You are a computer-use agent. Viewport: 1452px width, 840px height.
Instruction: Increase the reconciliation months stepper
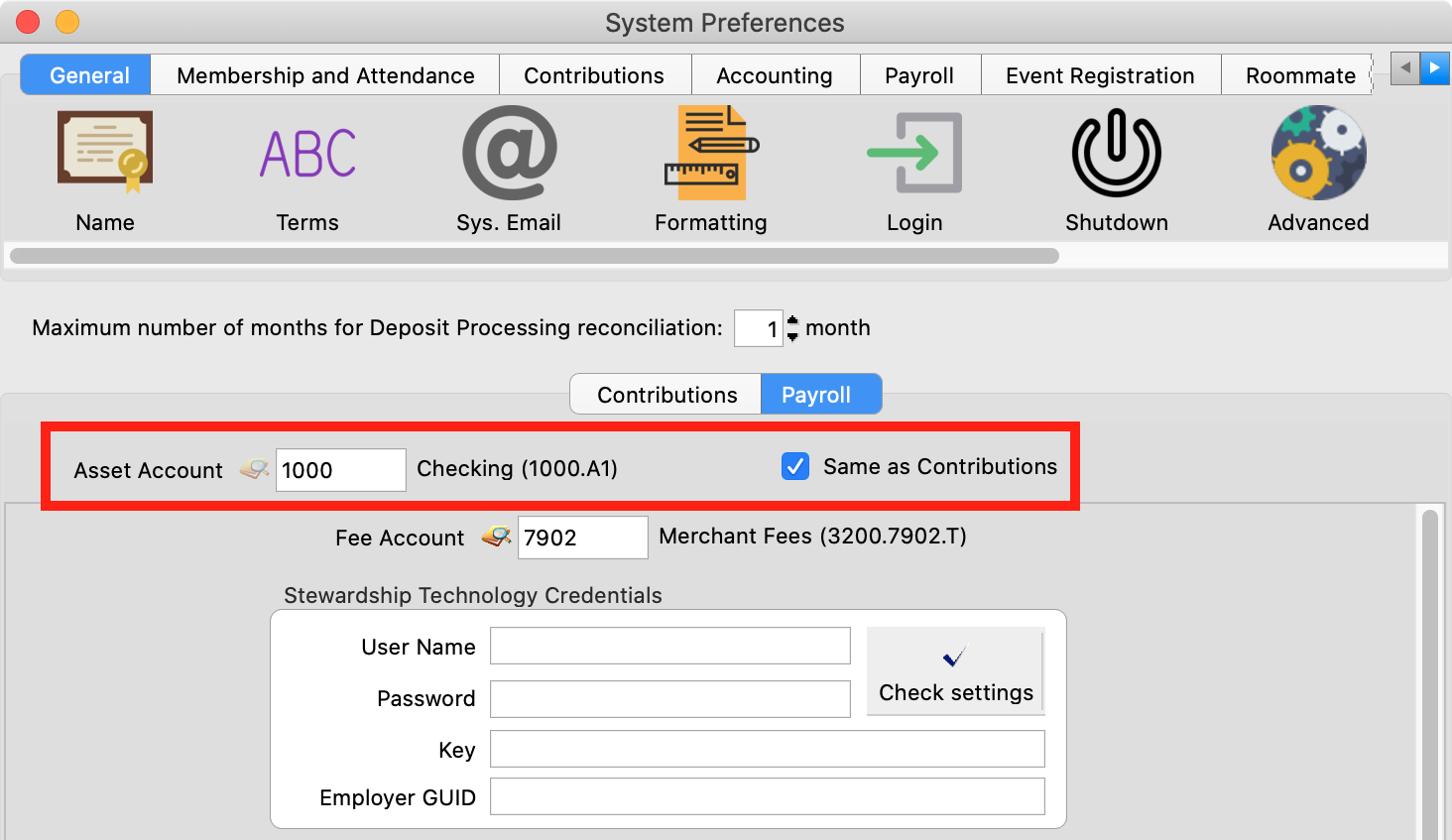[x=792, y=320]
